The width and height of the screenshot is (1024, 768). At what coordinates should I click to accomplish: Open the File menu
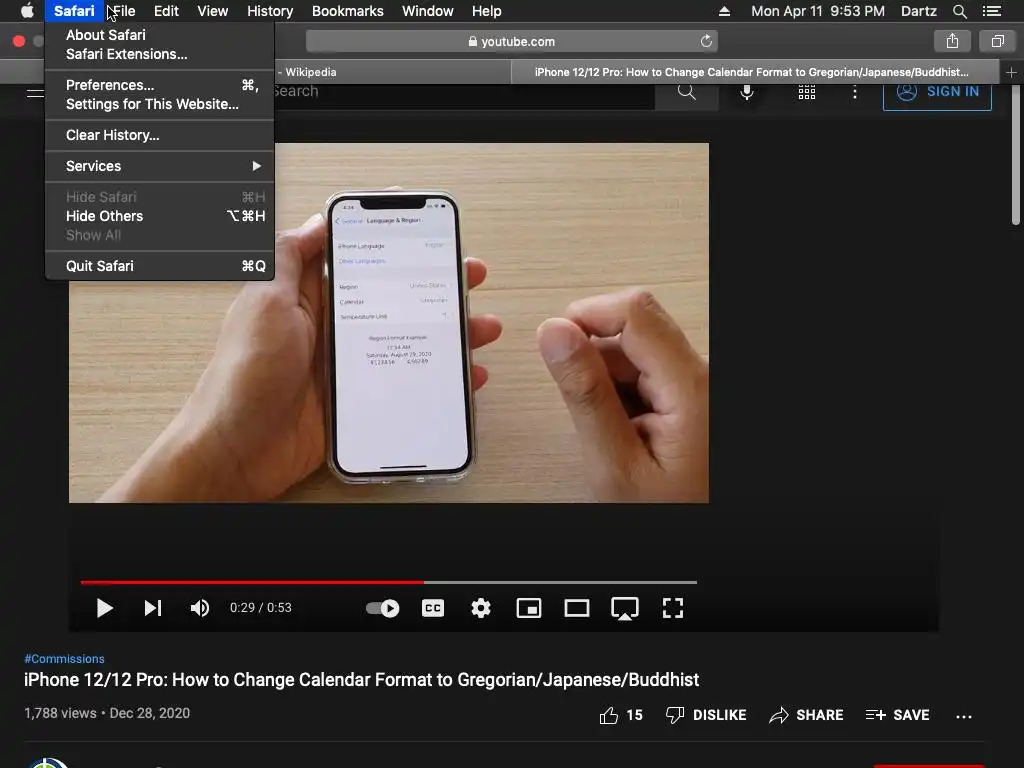coord(124,11)
